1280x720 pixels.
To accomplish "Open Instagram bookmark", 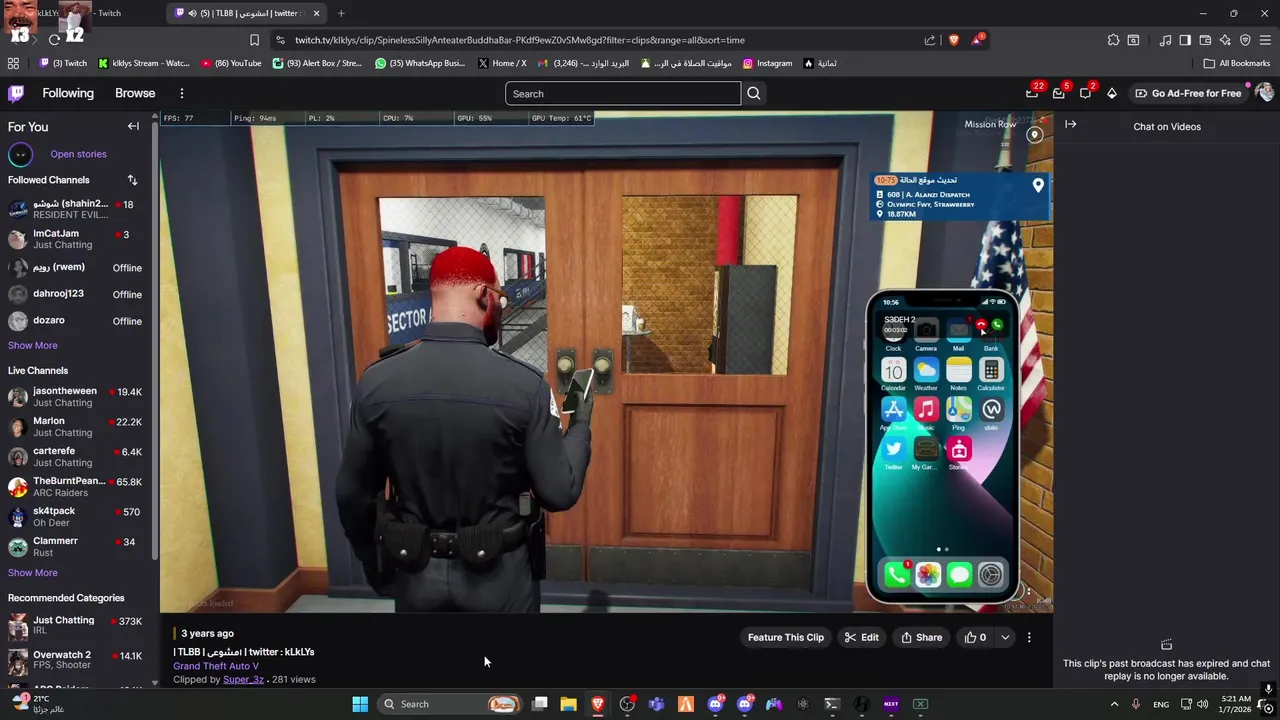I will pos(767,63).
